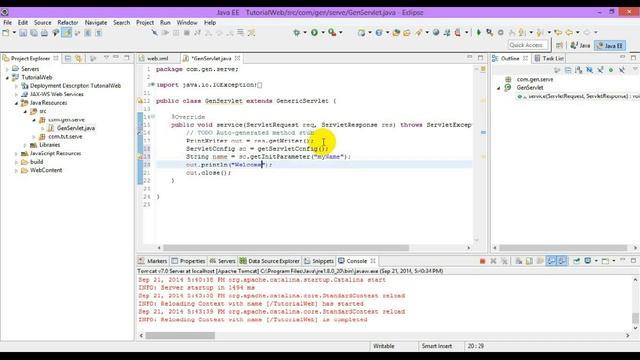The image size is (640, 360).
Task: Open the Properties tab
Action: 189,261
